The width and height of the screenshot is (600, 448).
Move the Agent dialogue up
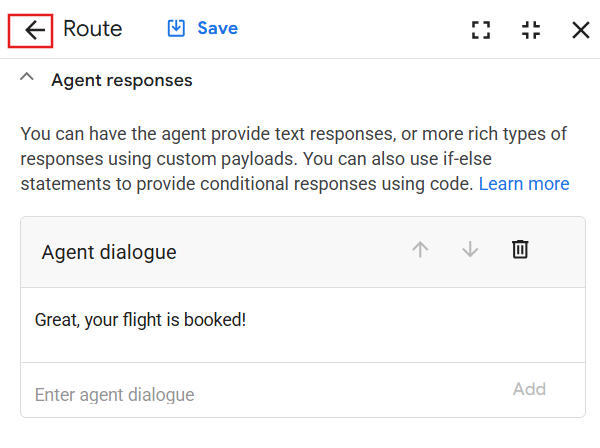[x=420, y=250]
